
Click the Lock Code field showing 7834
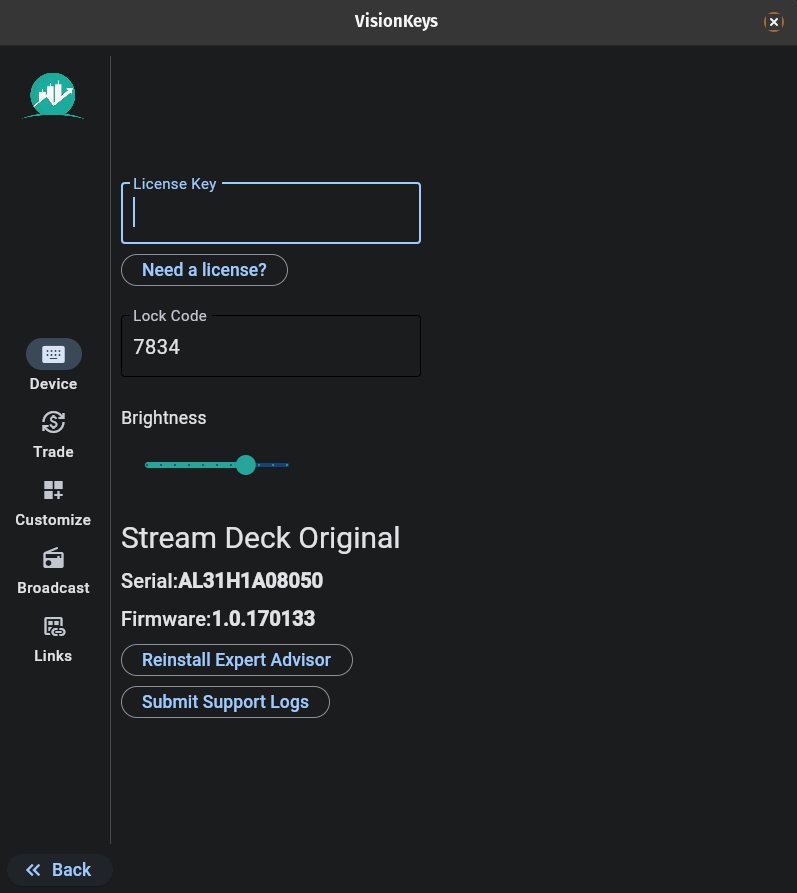(x=271, y=346)
